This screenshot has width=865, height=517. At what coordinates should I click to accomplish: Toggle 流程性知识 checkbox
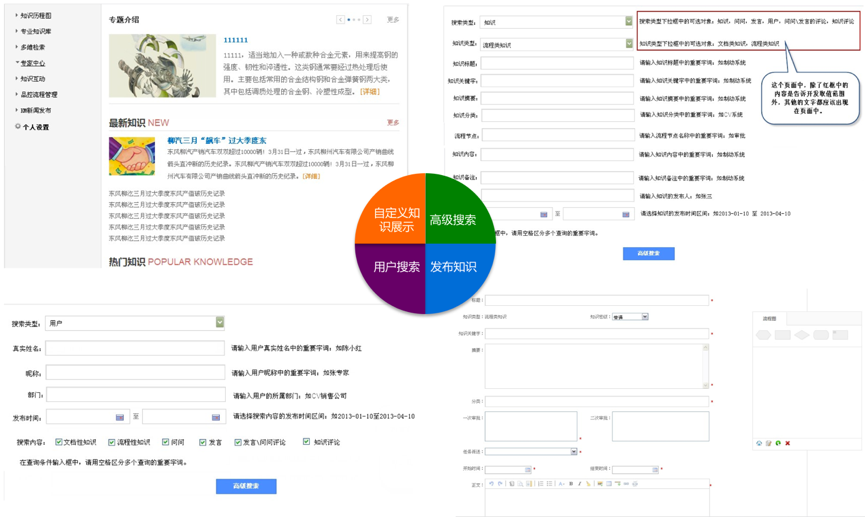[x=111, y=441]
